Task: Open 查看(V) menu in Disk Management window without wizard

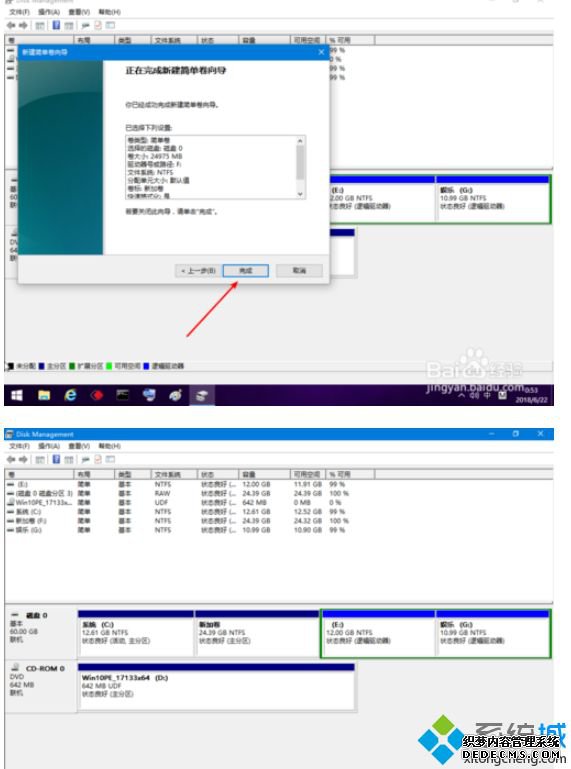Action: pyautogui.click(x=79, y=446)
